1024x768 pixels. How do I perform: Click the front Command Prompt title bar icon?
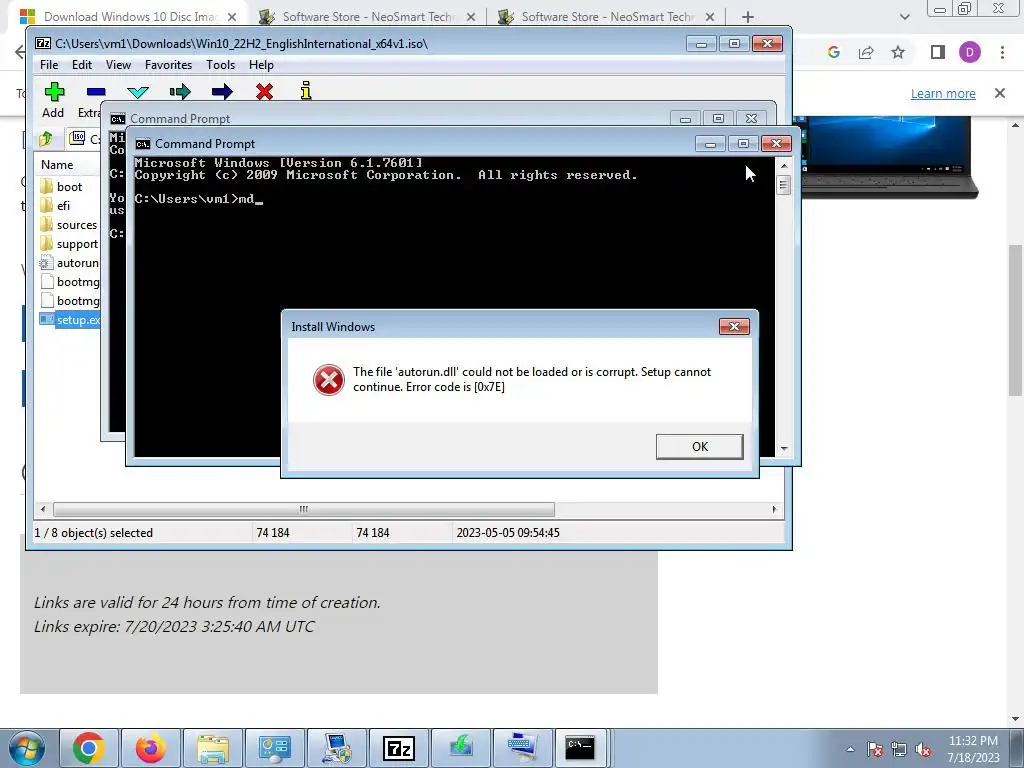click(x=142, y=144)
